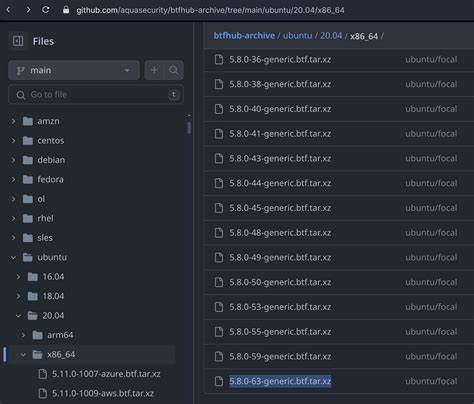
Task: Expand the rhel folder chevron
Action: point(13,218)
